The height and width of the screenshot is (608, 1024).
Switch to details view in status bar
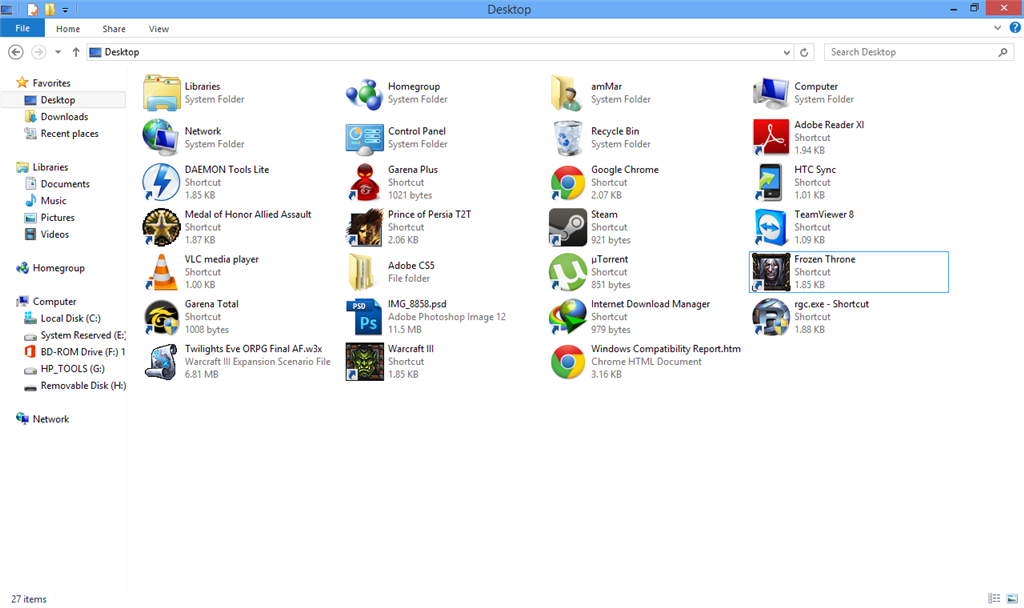994,598
